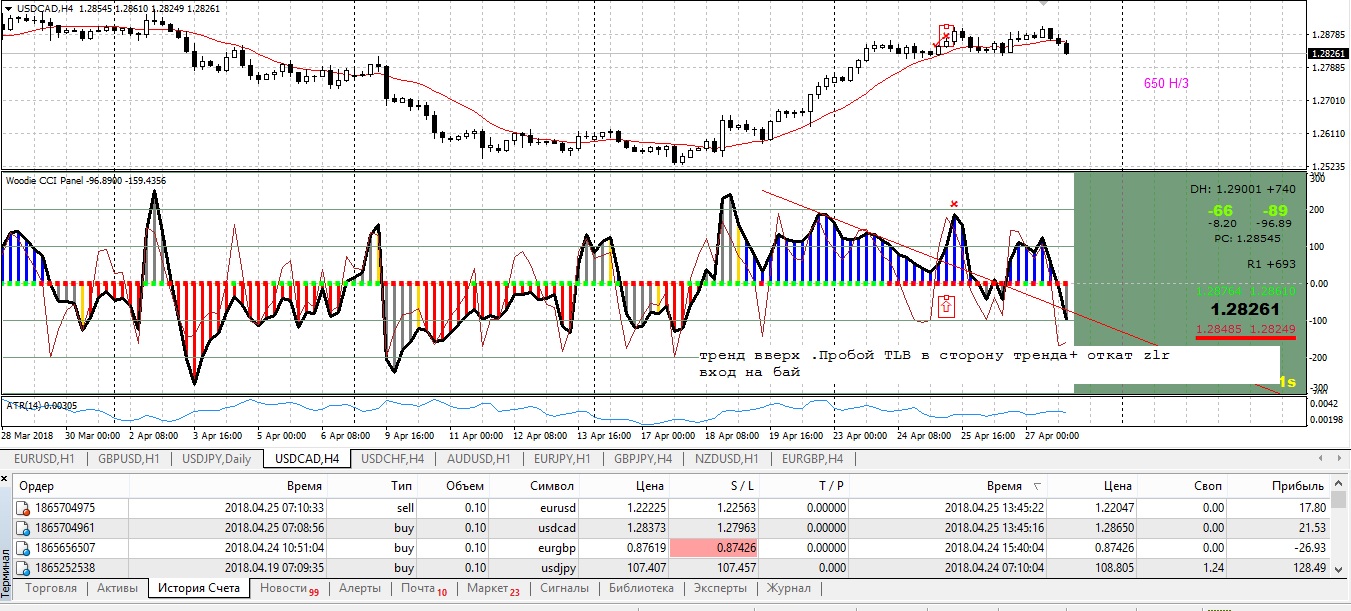Sort history by Прибыль column header
The image size is (1351, 611).
pyautogui.click(x=1297, y=485)
